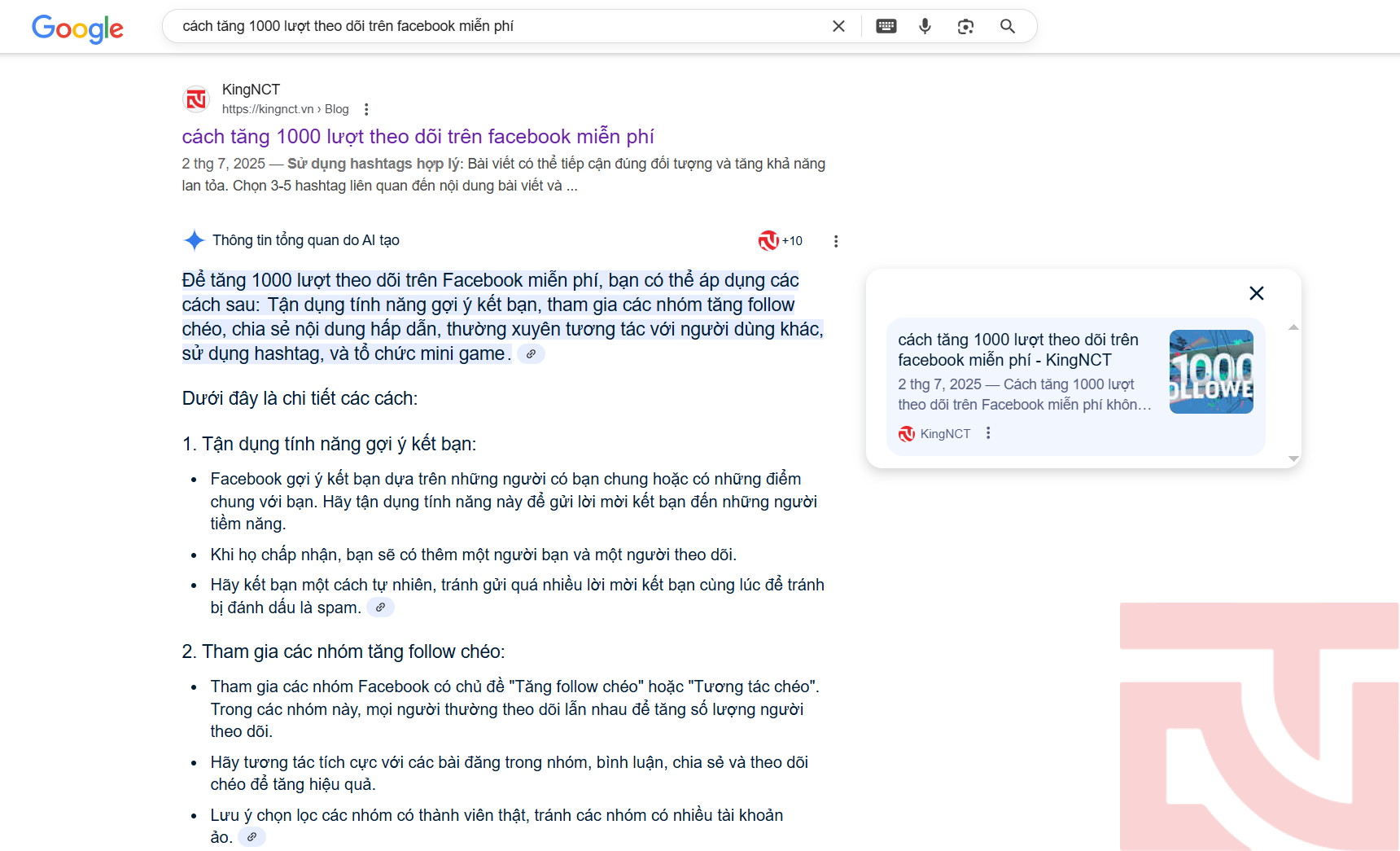Image resolution: width=1400 pixels, height=851 pixels.
Task: Start voice search with microphone icon
Action: pyautogui.click(x=925, y=26)
